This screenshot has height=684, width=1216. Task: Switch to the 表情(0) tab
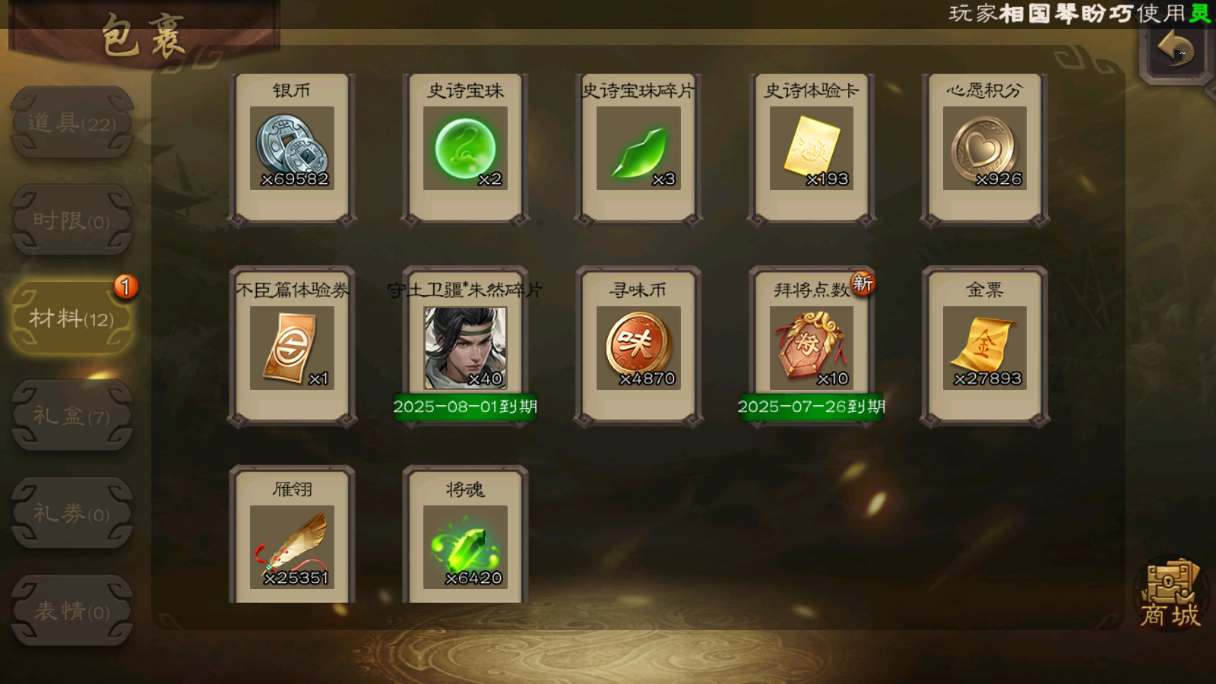point(72,611)
